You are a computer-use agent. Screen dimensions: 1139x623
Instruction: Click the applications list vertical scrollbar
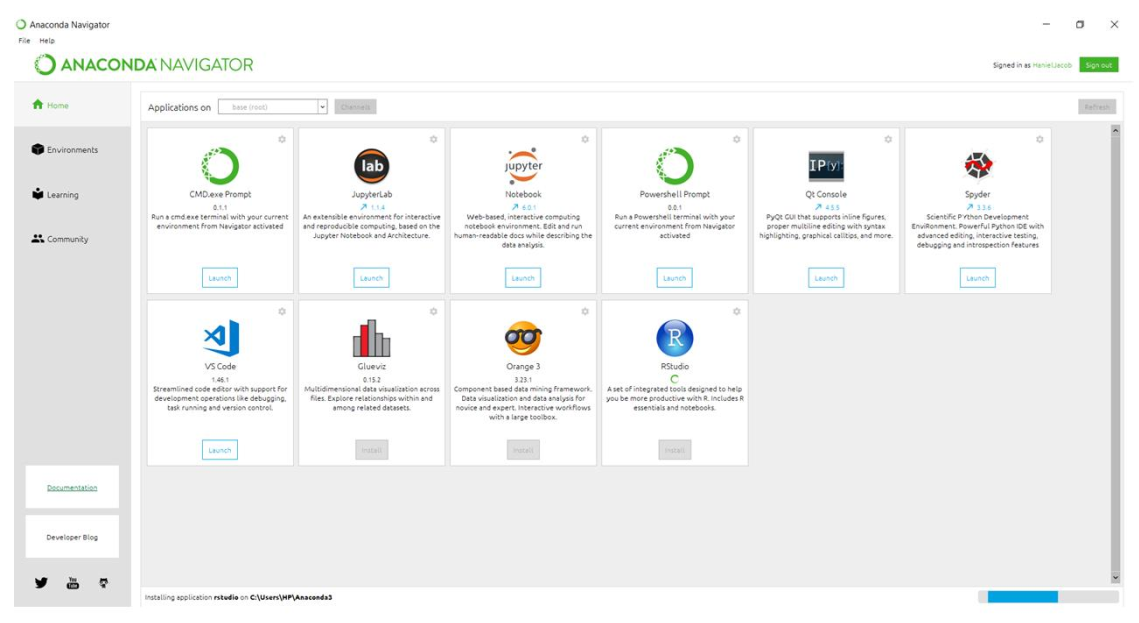pyautogui.click(x=1116, y=354)
